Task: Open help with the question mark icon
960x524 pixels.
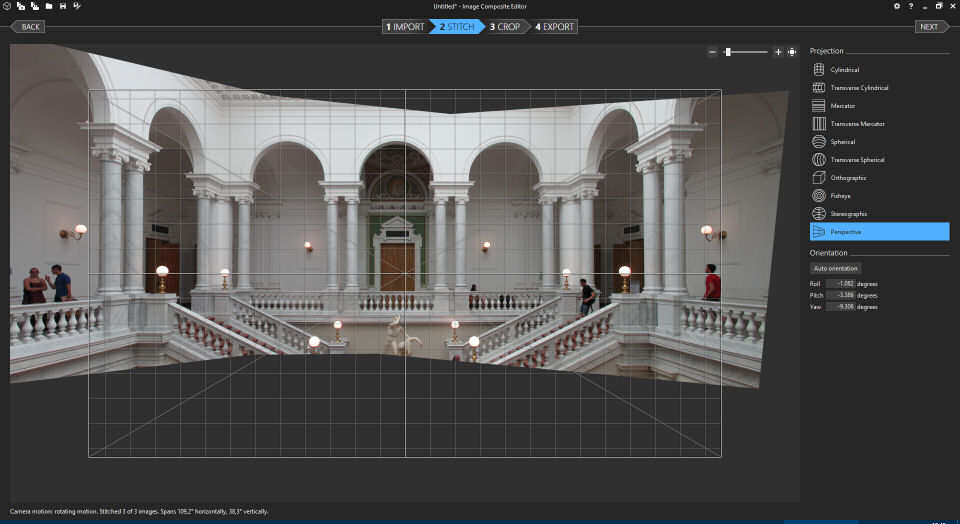Action: (910, 6)
